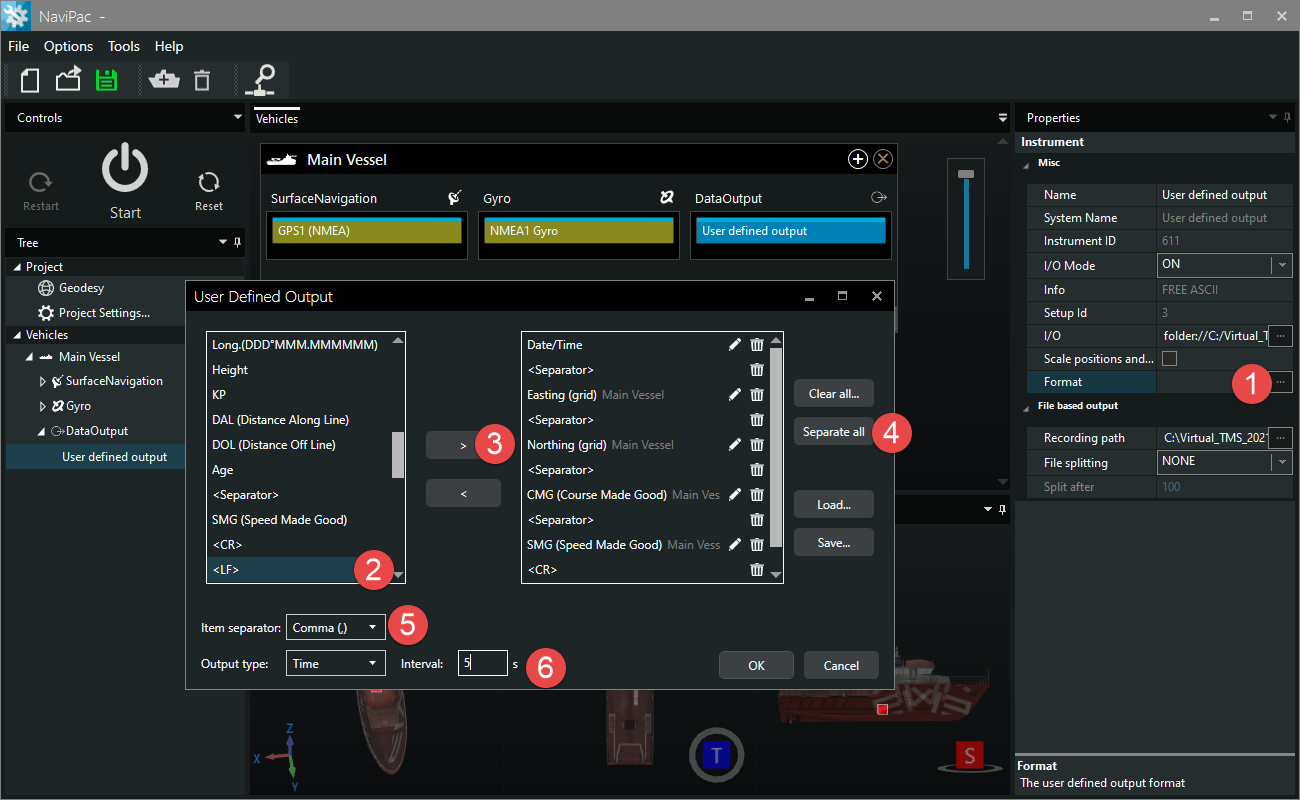
Task: Delete the <CR> item from selected list
Action: point(757,569)
